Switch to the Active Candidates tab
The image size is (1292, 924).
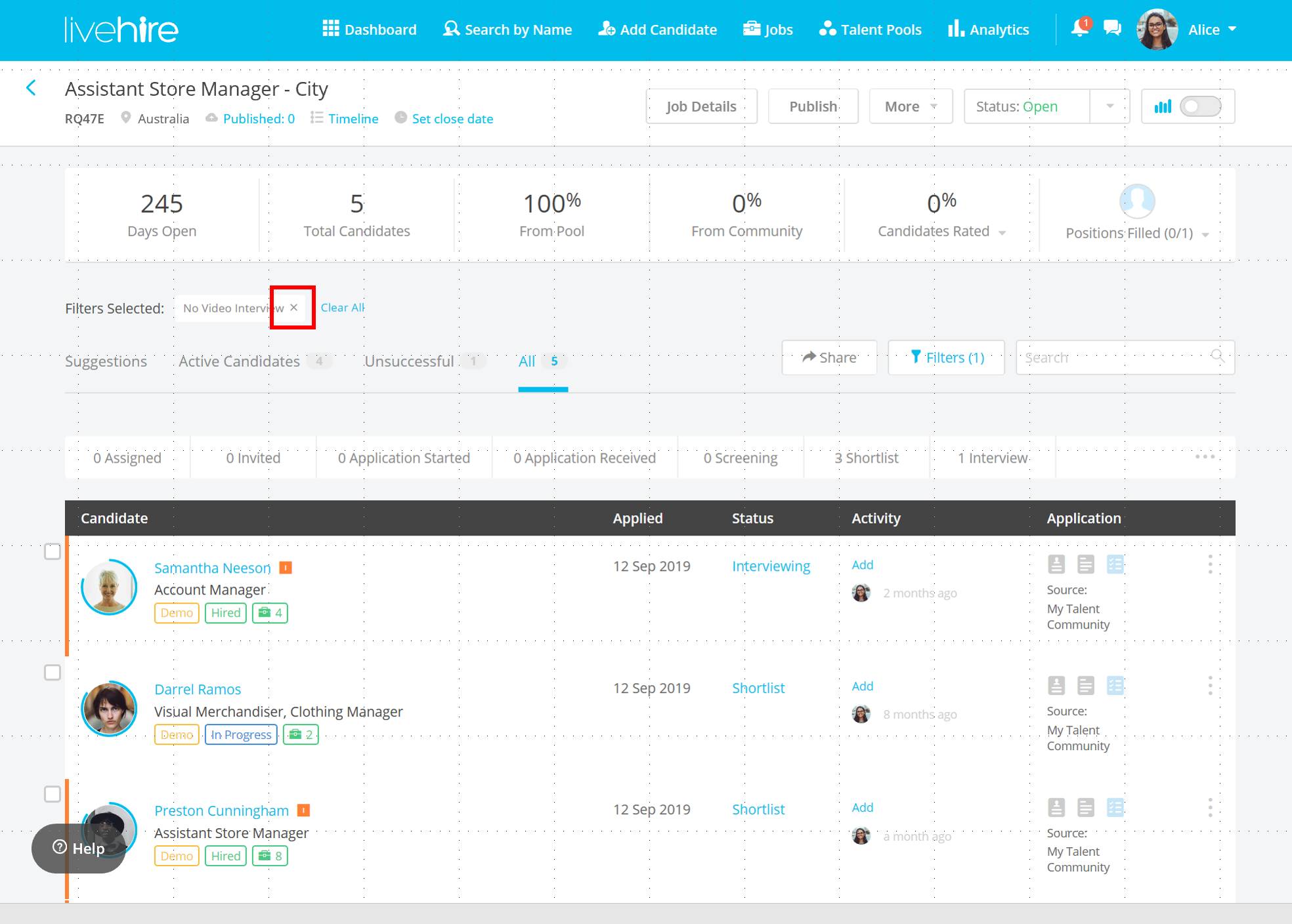tap(240, 361)
